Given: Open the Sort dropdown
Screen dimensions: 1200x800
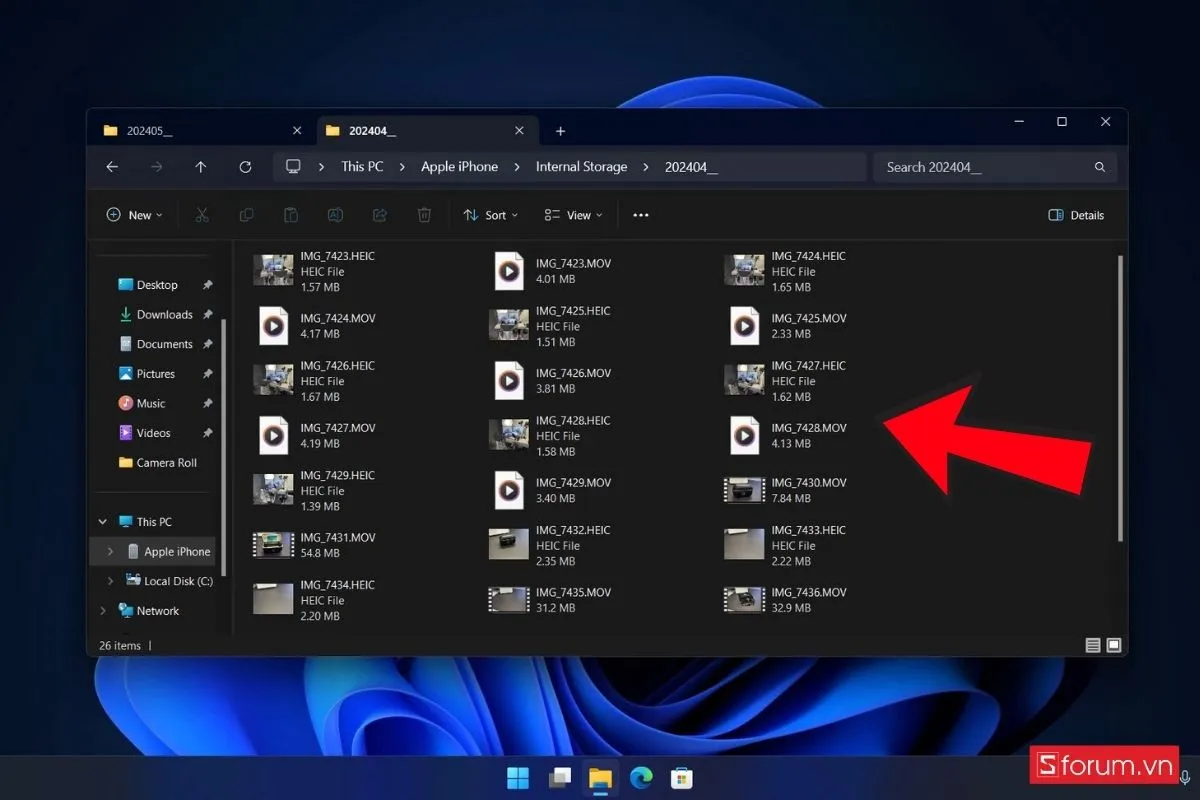Looking at the screenshot, I should pos(490,215).
